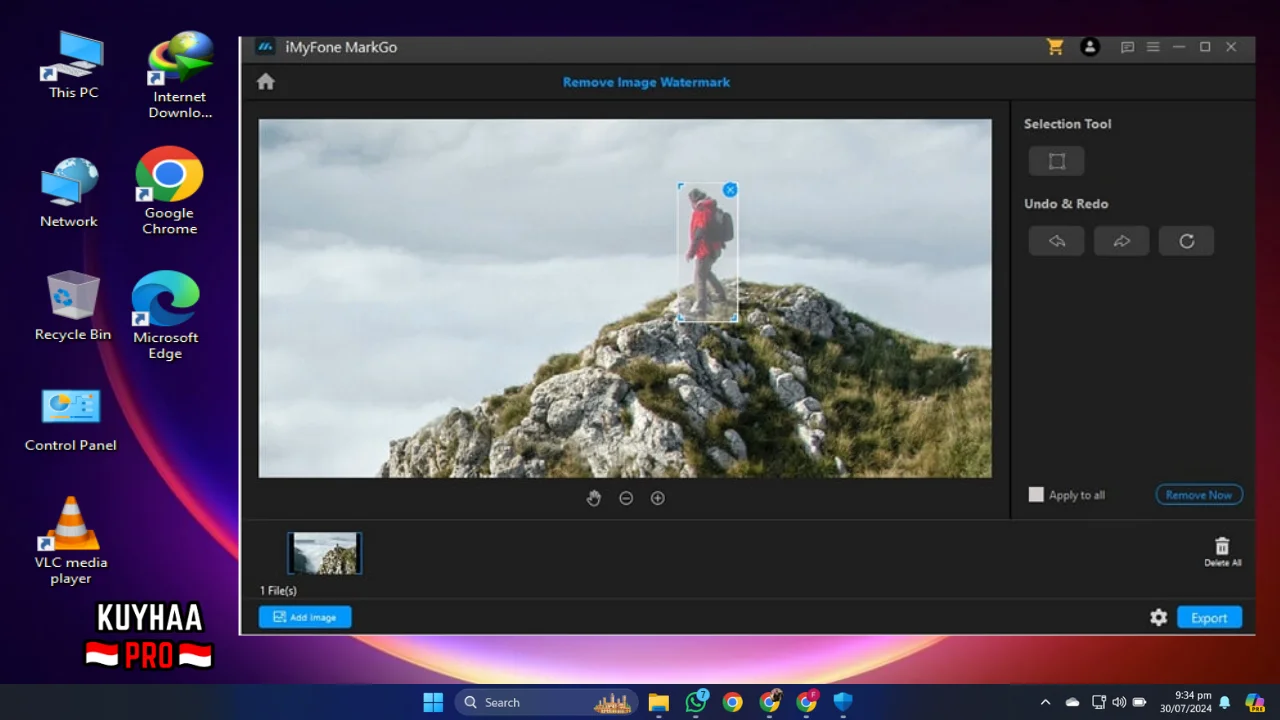Open the user account profile

tap(1090, 47)
